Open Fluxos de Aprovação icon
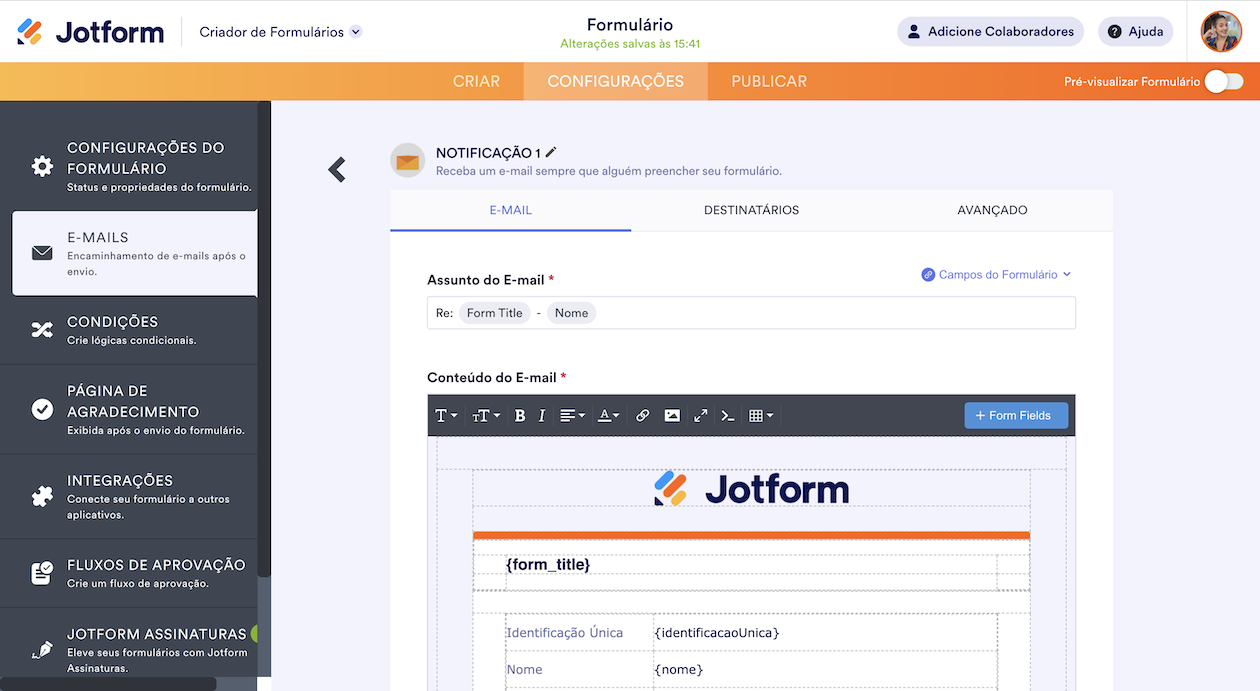This screenshot has width=1260, height=691. [x=42, y=573]
